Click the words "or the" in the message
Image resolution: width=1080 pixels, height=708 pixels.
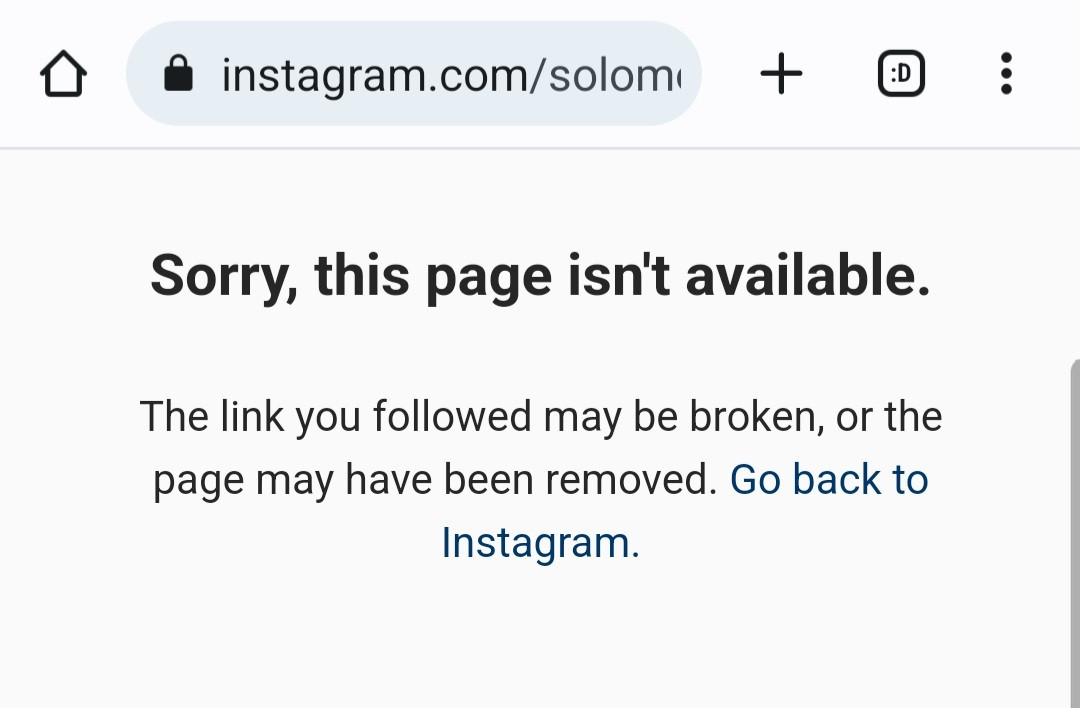[889, 417]
